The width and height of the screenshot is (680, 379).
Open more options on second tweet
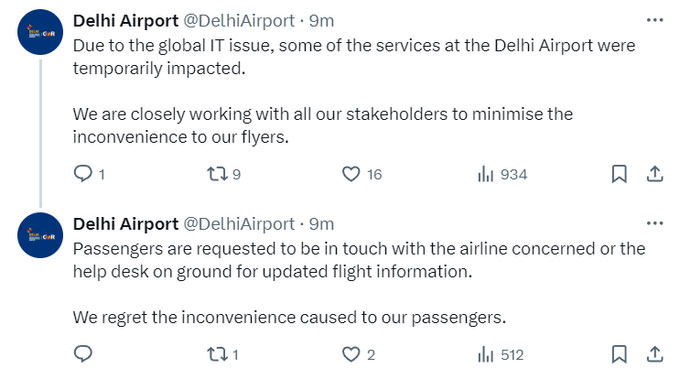[x=654, y=223]
